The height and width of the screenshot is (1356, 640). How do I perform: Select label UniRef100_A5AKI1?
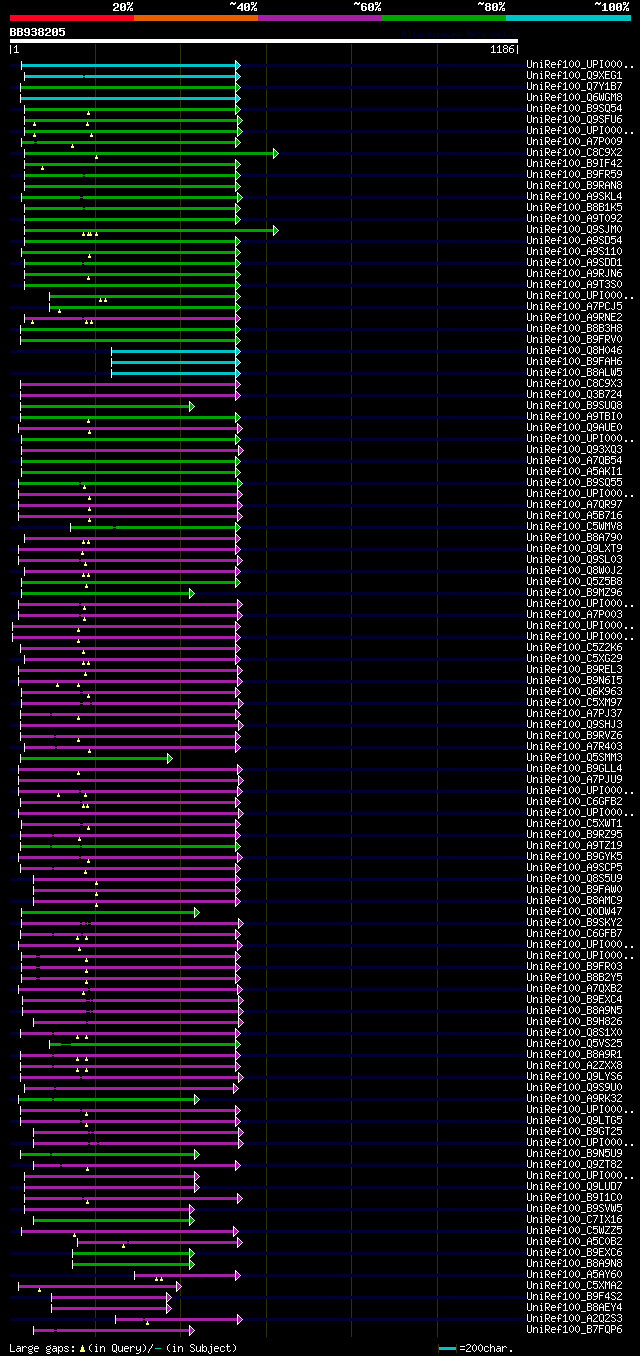click(x=574, y=472)
